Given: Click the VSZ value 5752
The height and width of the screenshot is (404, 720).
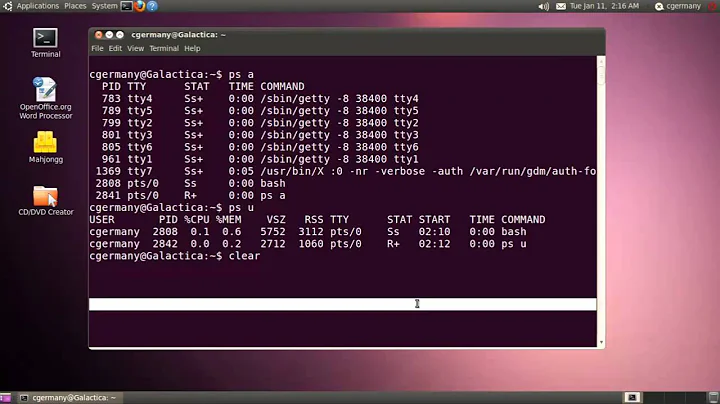Looking at the screenshot, I should pyautogui.click(x=273, y=232).
